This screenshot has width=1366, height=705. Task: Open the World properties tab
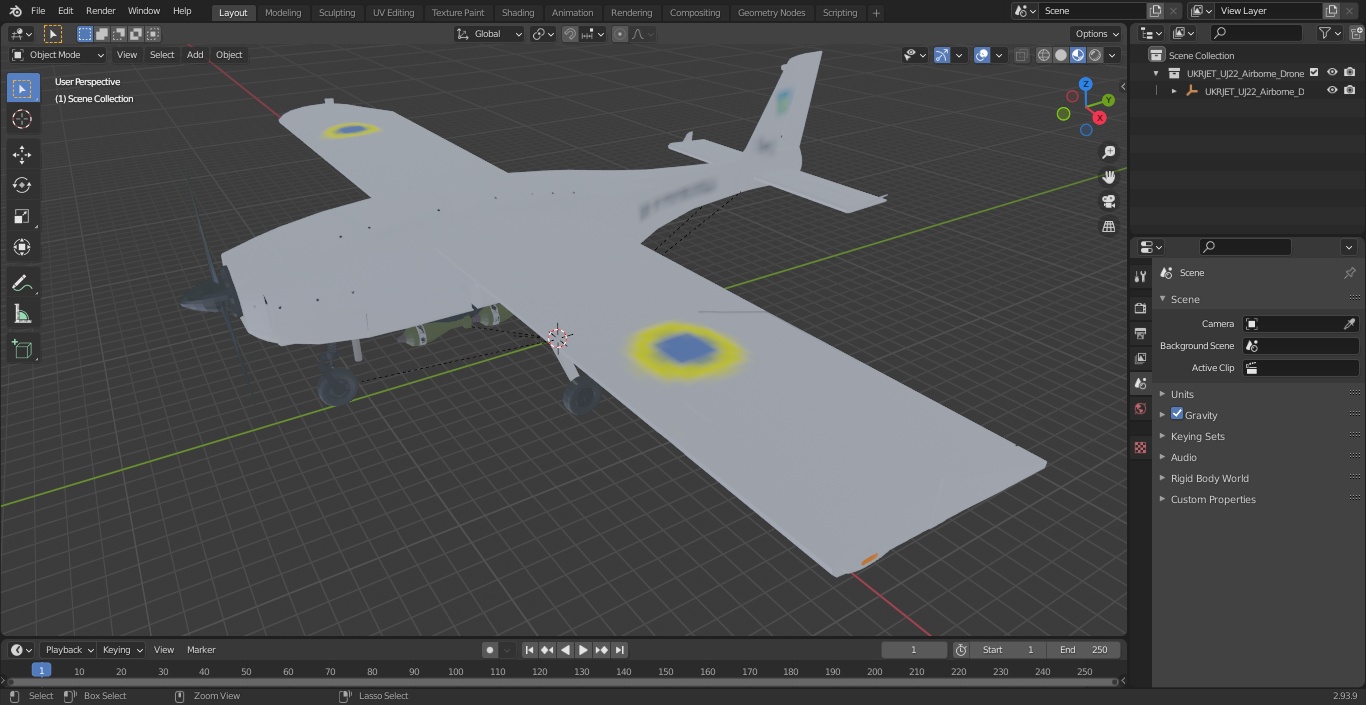coord(1140,408)
